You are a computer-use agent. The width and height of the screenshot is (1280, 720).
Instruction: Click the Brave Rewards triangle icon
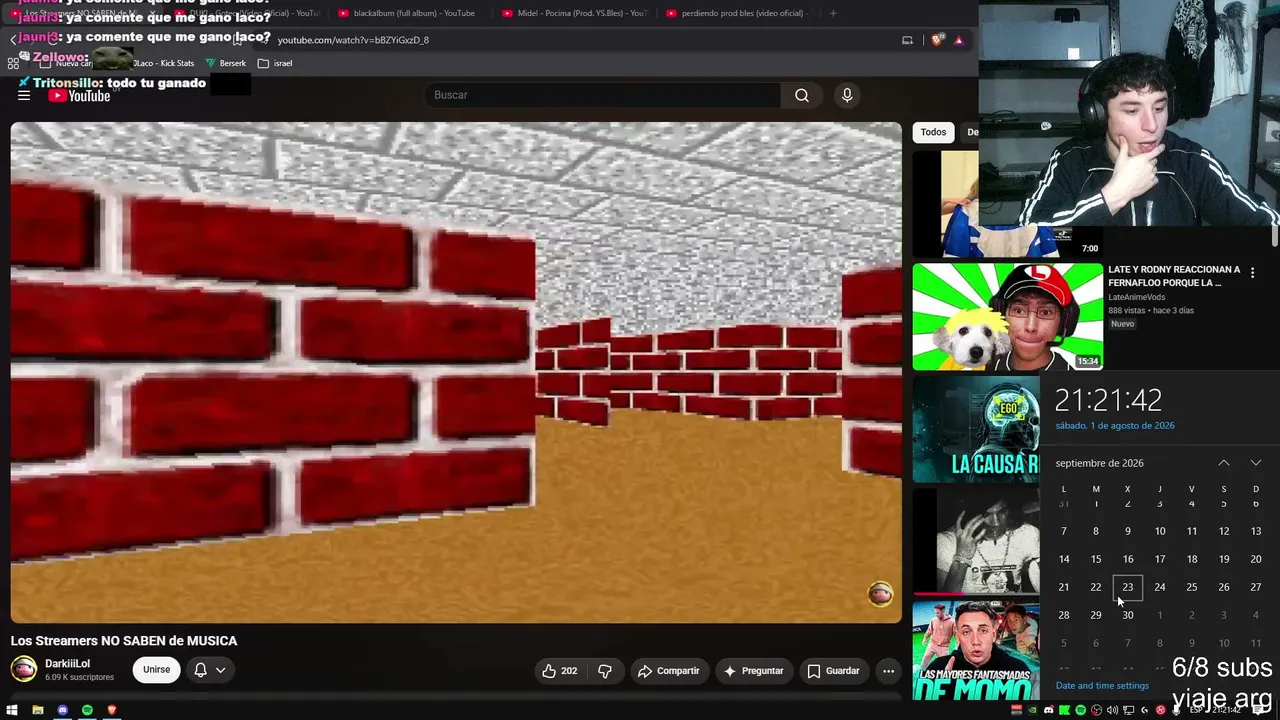click(959, 40)
